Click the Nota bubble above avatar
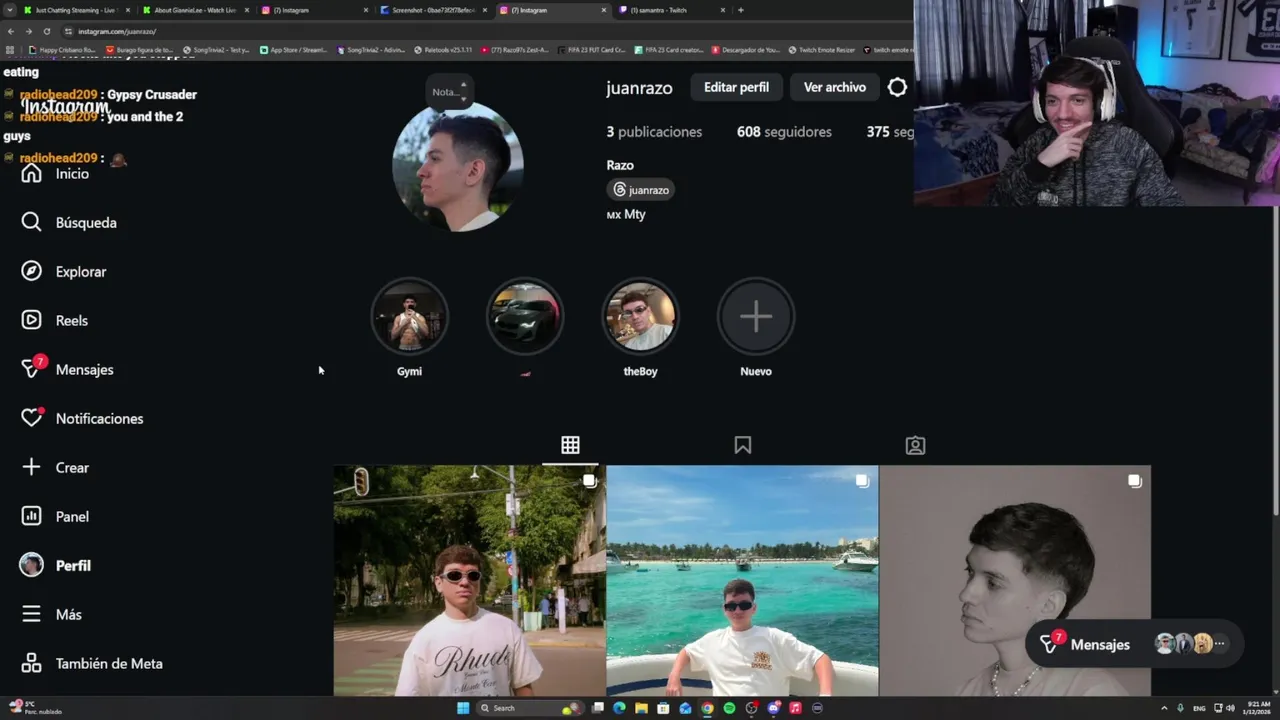 coord(449,92)
